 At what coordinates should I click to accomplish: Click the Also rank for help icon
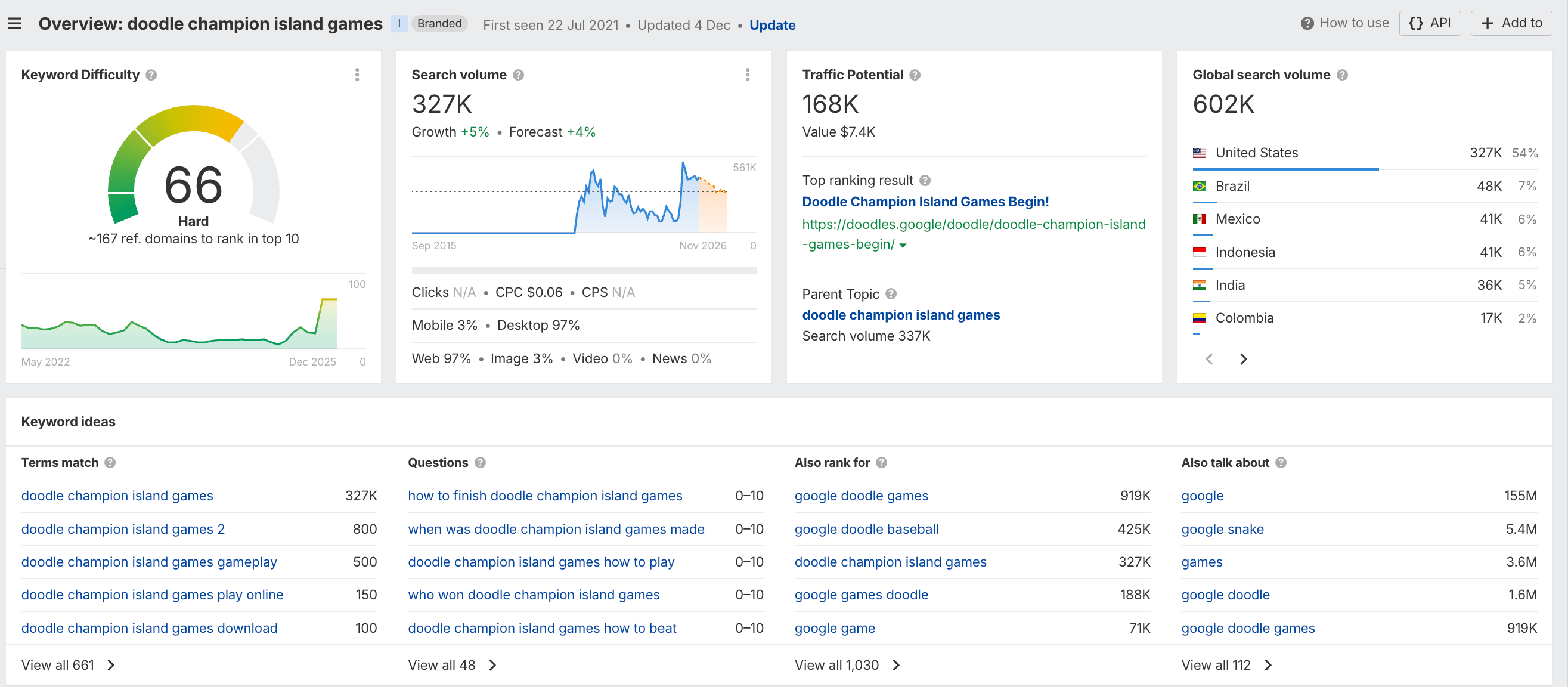(x=881, y=463)
